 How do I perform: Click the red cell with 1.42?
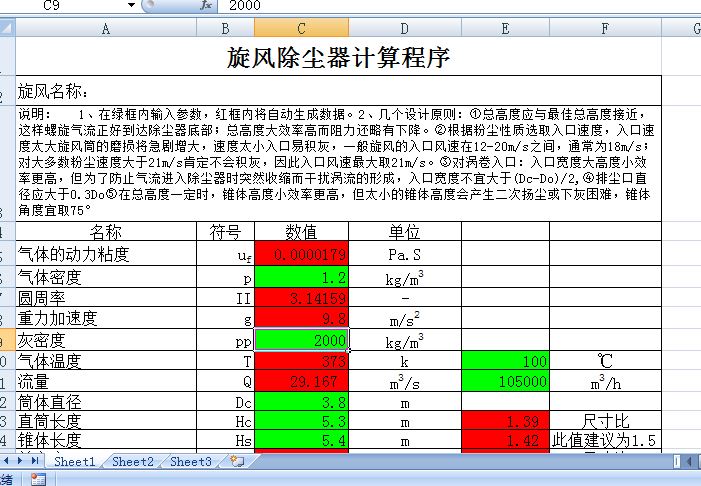coord(505,440)
